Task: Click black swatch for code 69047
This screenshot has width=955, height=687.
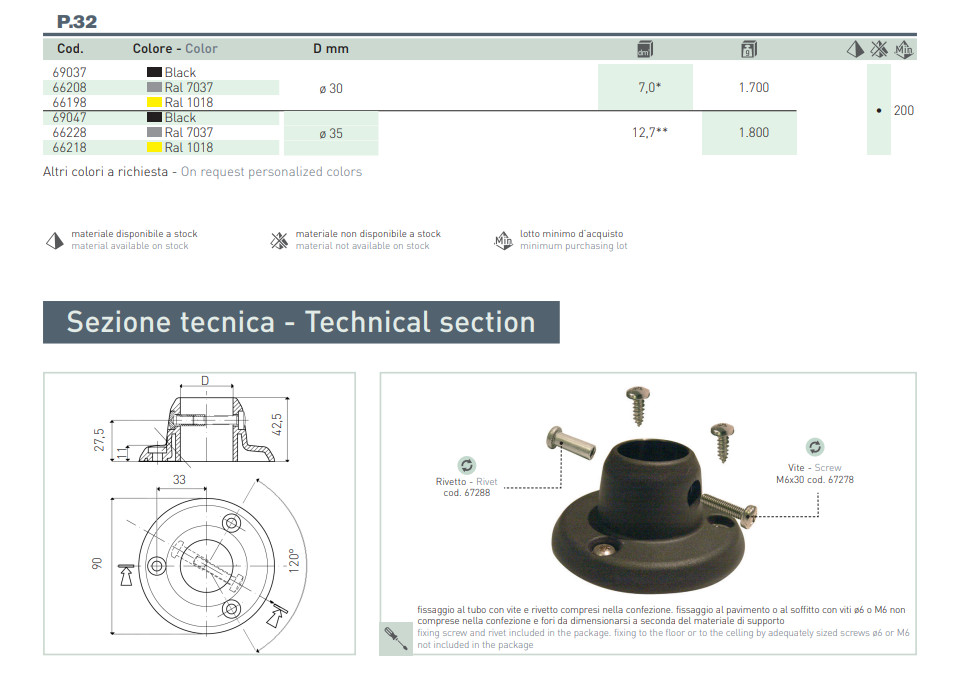Action: tap(154, 117)
